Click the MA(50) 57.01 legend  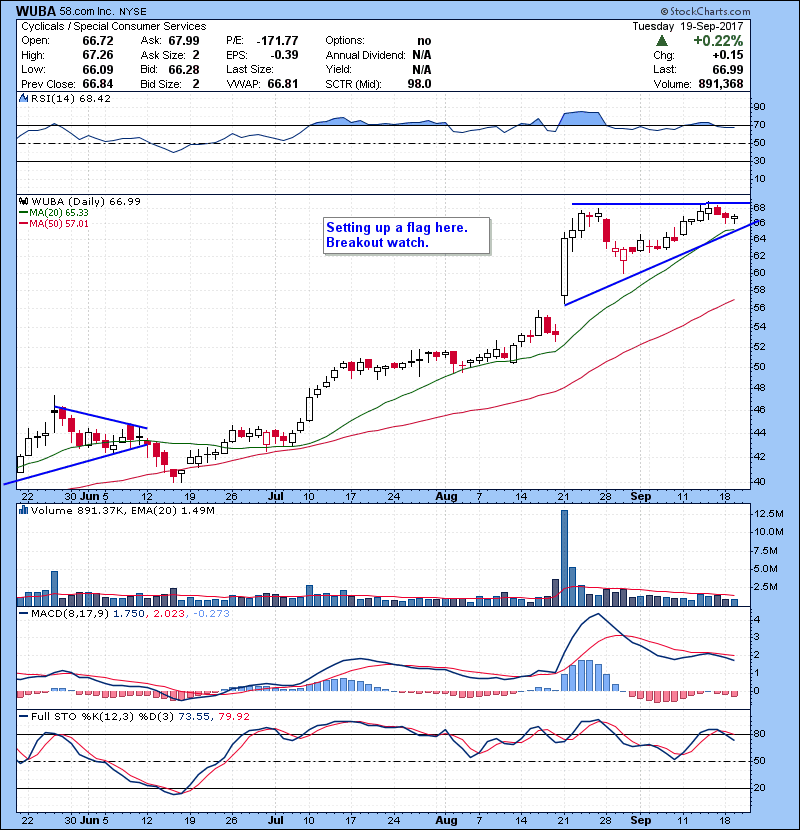(54, 223)
